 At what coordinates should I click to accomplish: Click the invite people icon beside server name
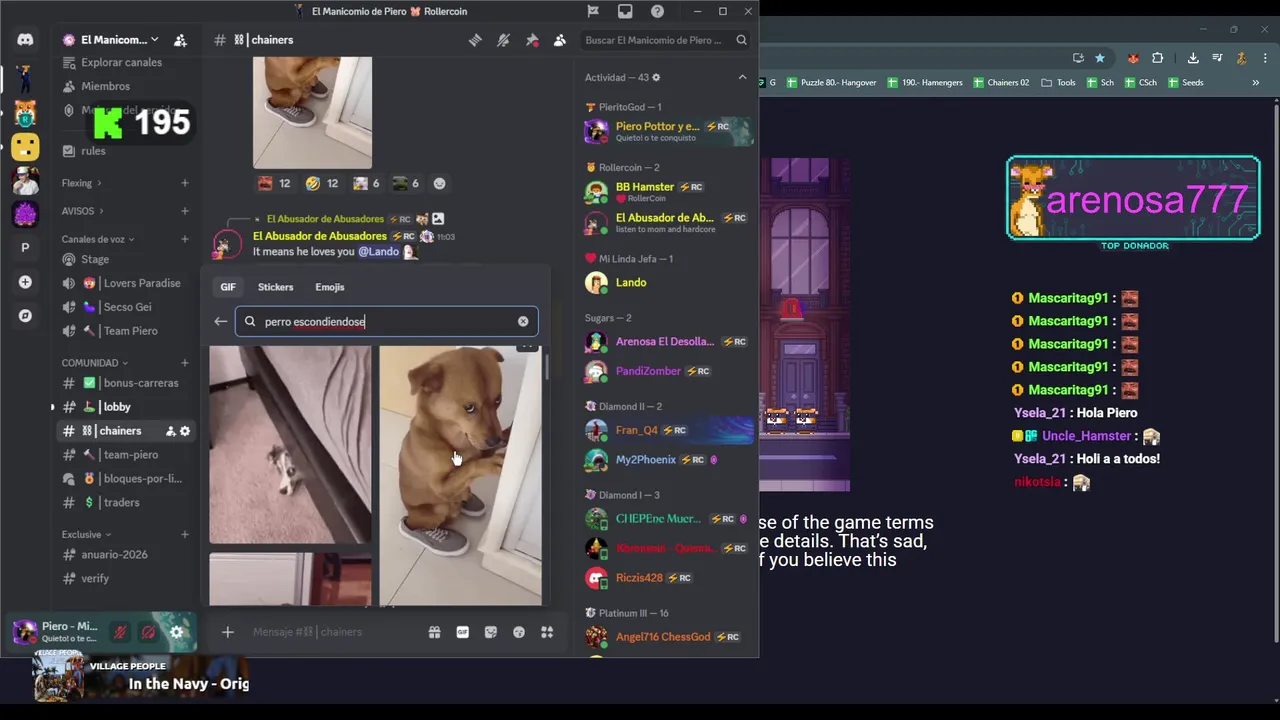(x=180, y=40)
